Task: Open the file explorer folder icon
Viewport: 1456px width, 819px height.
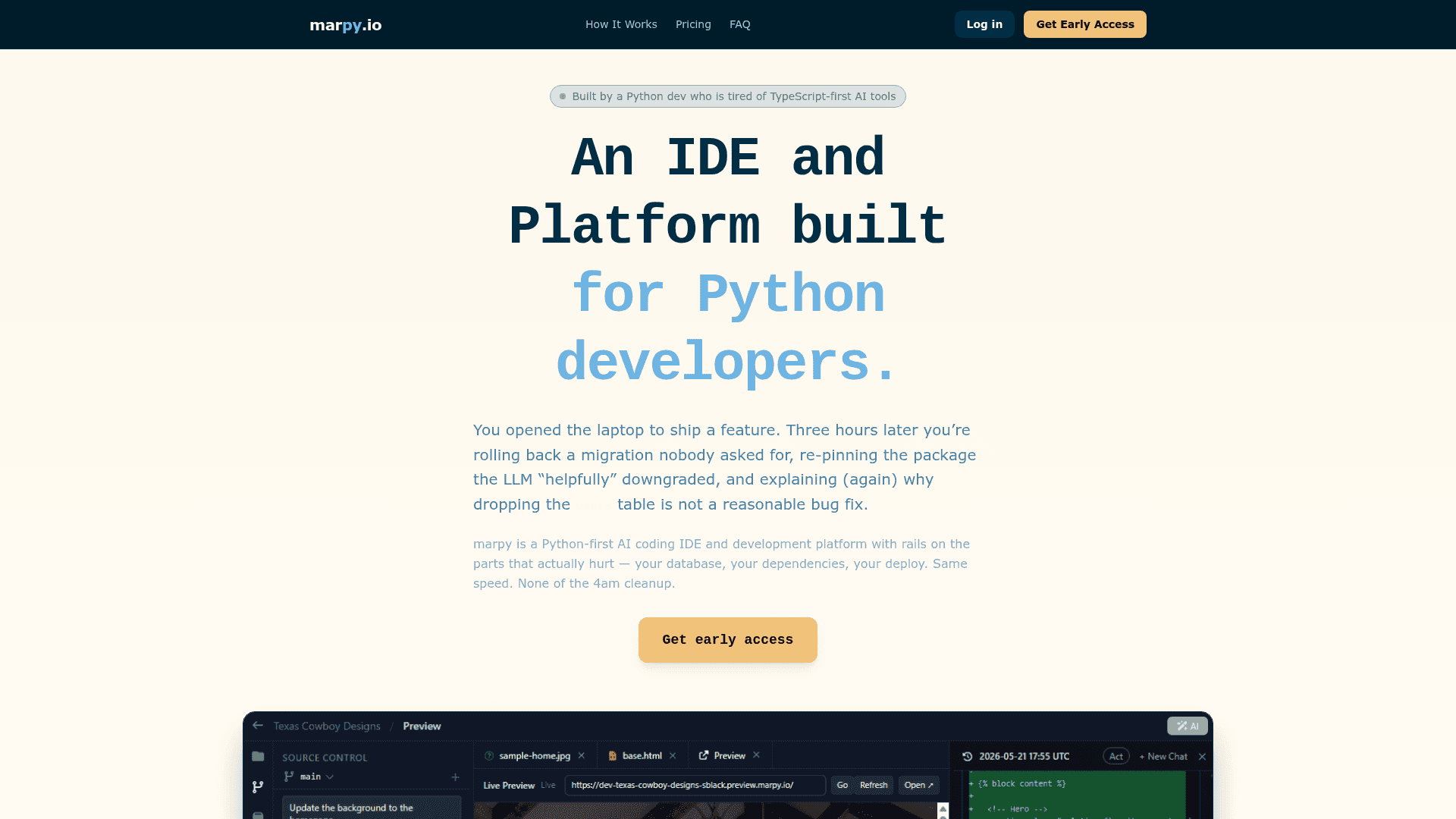Action: click(258, 756)
